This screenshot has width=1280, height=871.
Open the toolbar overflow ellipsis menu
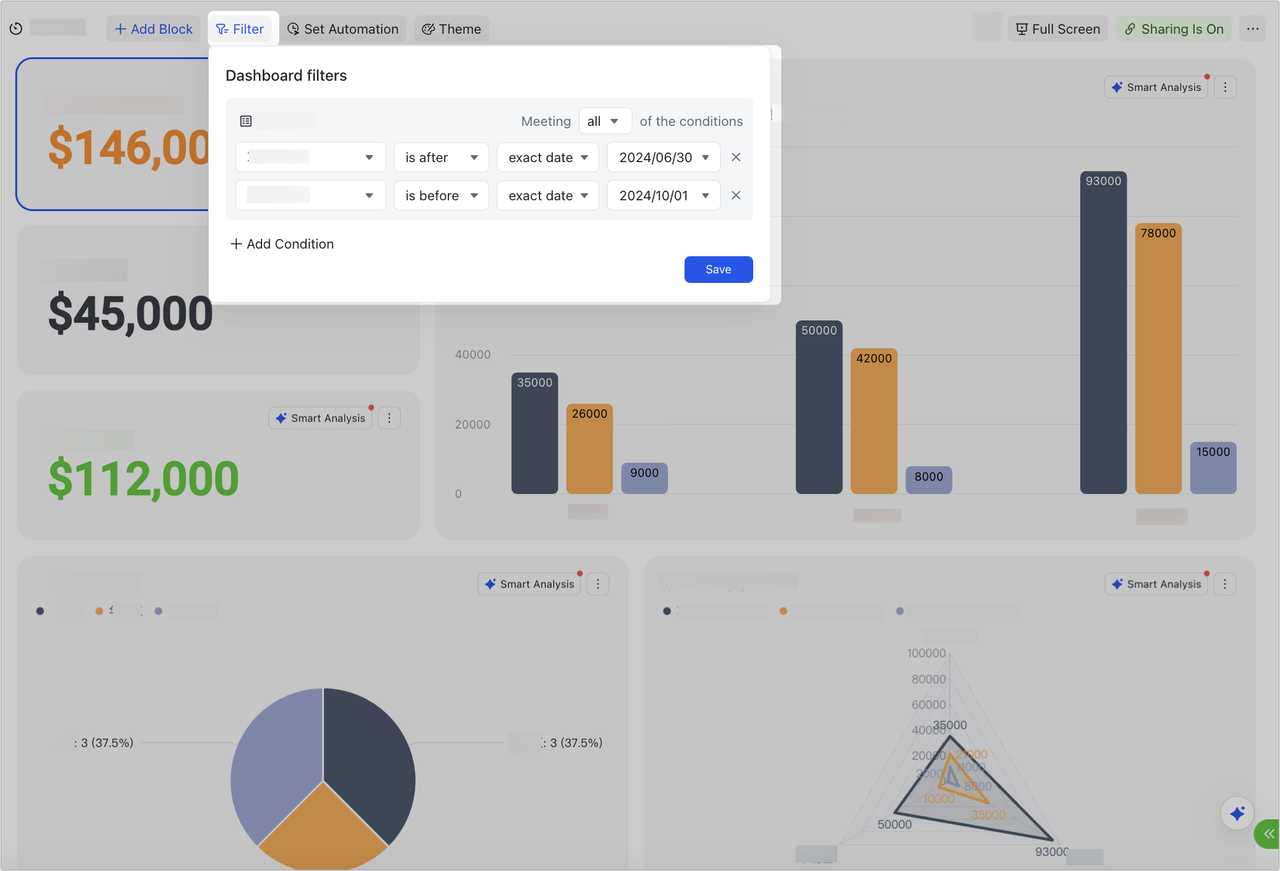click(x=1252, y=29)
